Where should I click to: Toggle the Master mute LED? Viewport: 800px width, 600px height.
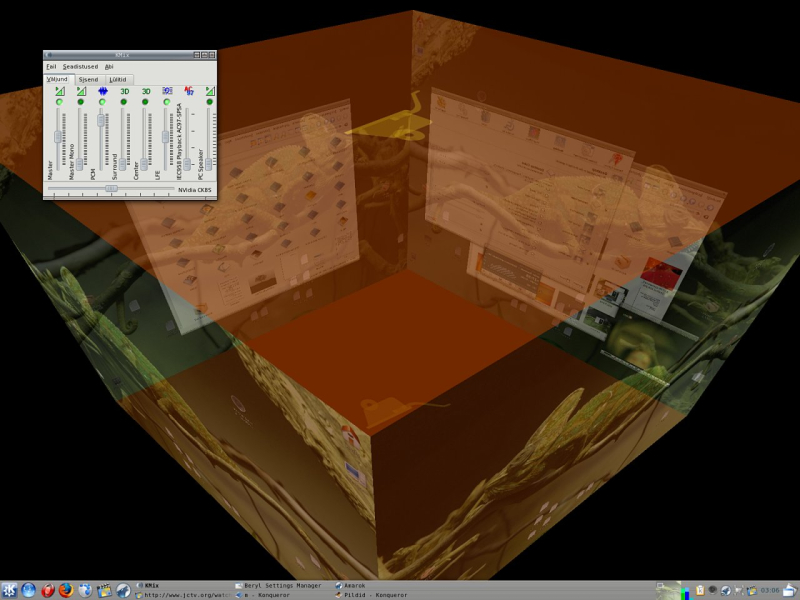tap(60, 102)
